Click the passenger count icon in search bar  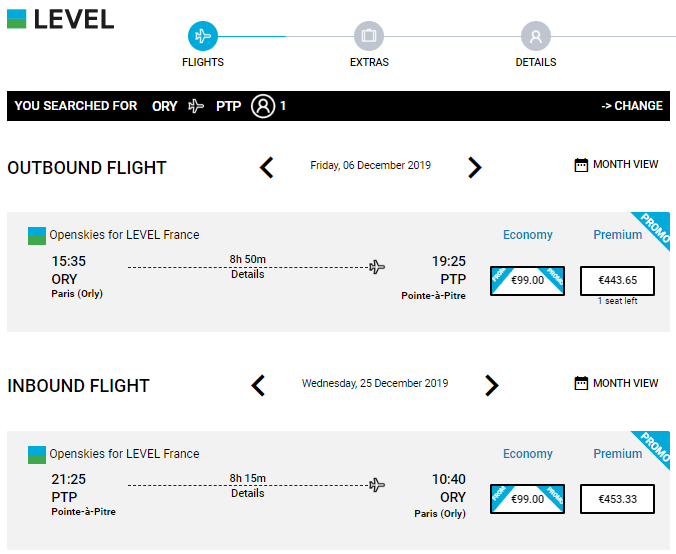[x=263, y=106]
